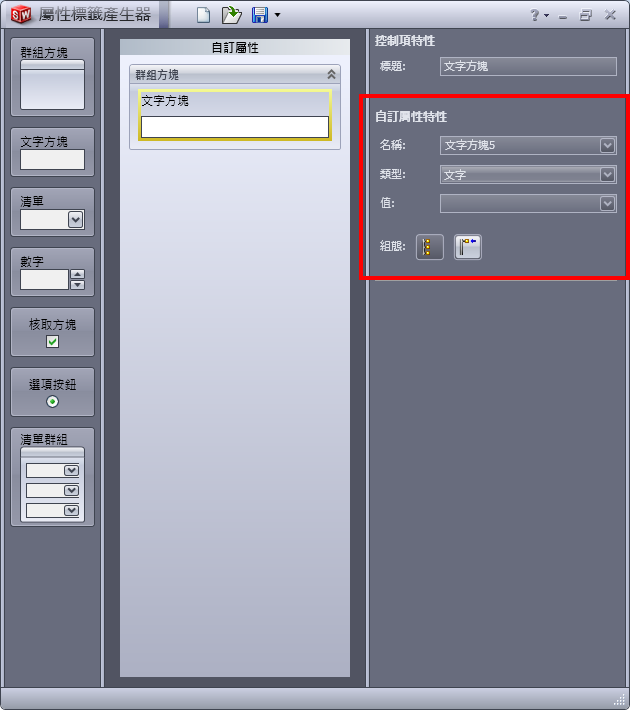The height and width of the screenshot is (710, 630).
Task: Click the up arrow in 數字 spinner element
Action: 77,274
